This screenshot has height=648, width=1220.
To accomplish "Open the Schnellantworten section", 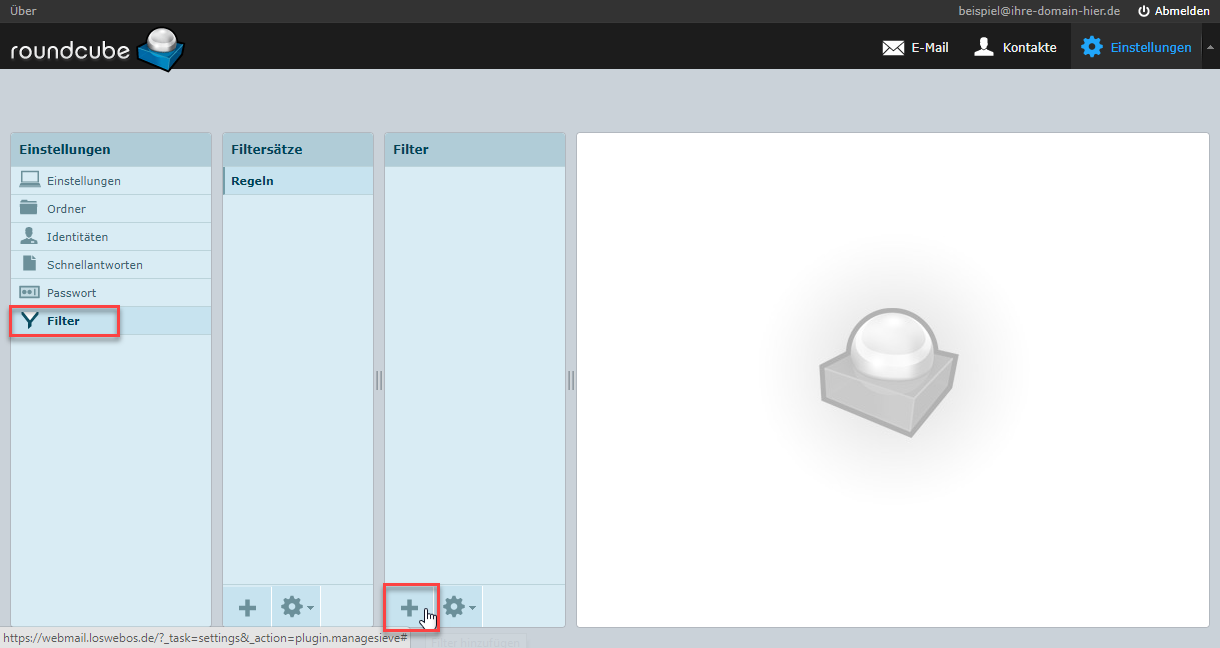I will coord(94,265).
